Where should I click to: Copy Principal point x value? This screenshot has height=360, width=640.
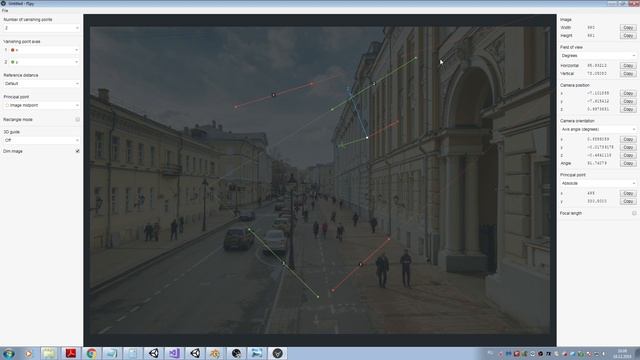(x=628, y=193)
